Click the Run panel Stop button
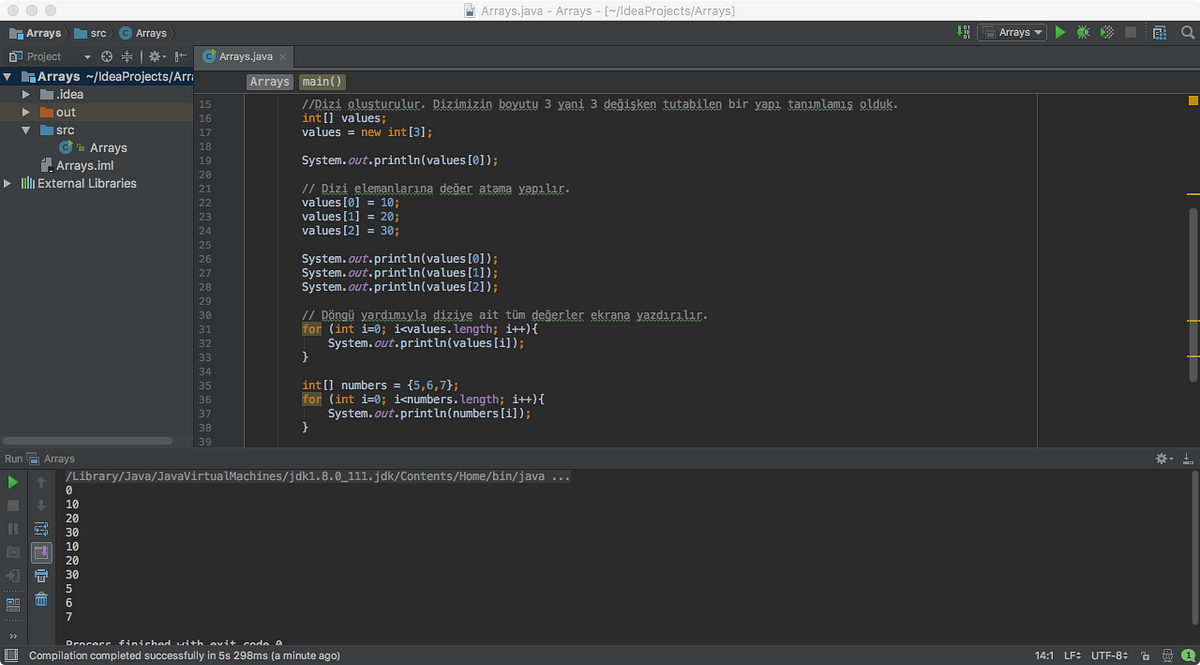Viewport: 1200px width, 665px height. [13, 505]
